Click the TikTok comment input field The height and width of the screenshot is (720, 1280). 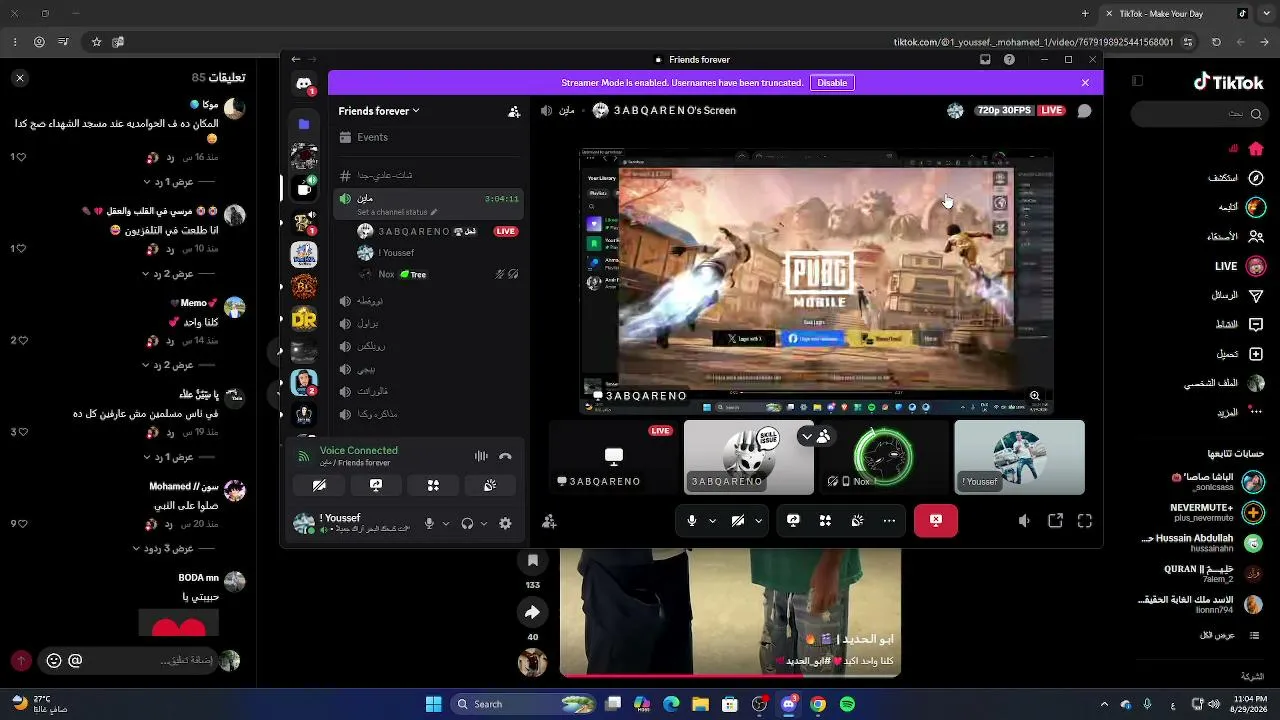[x=127, y=661]
